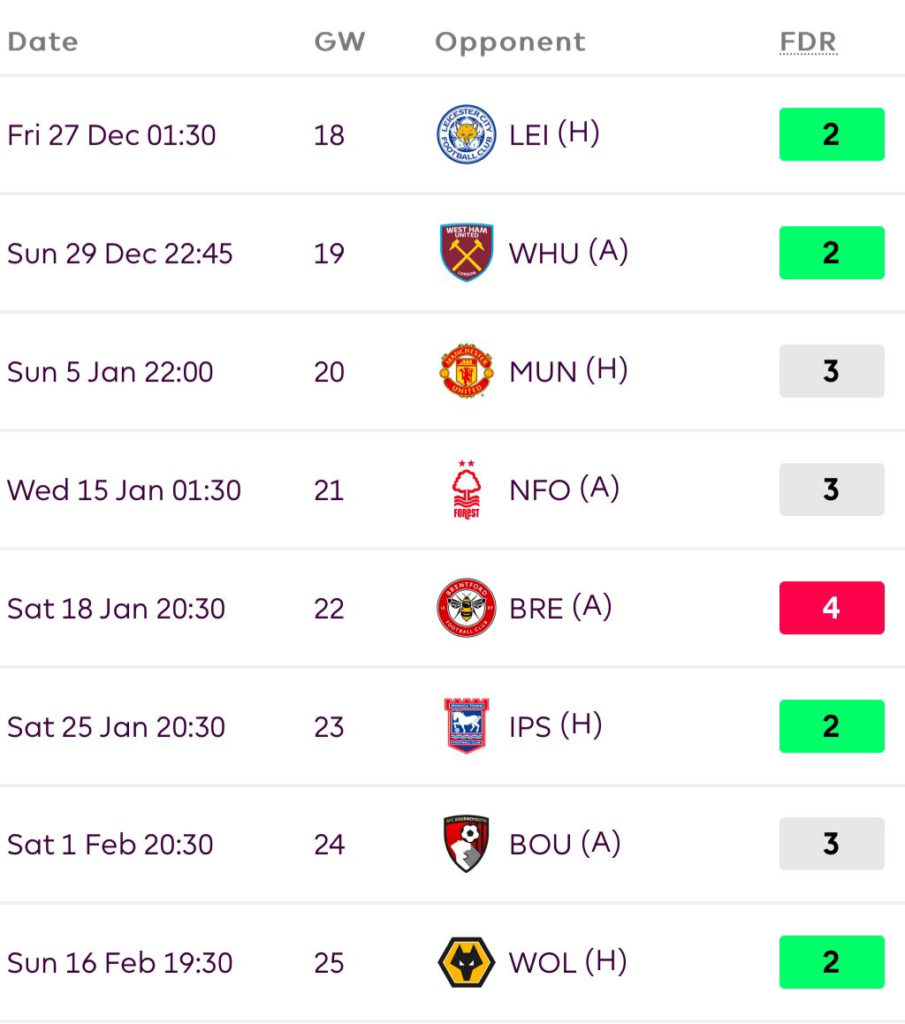Click the red FDR 4 badge for Brentford
Viewport: 905px width, 1024px height.
pos(831,608)
